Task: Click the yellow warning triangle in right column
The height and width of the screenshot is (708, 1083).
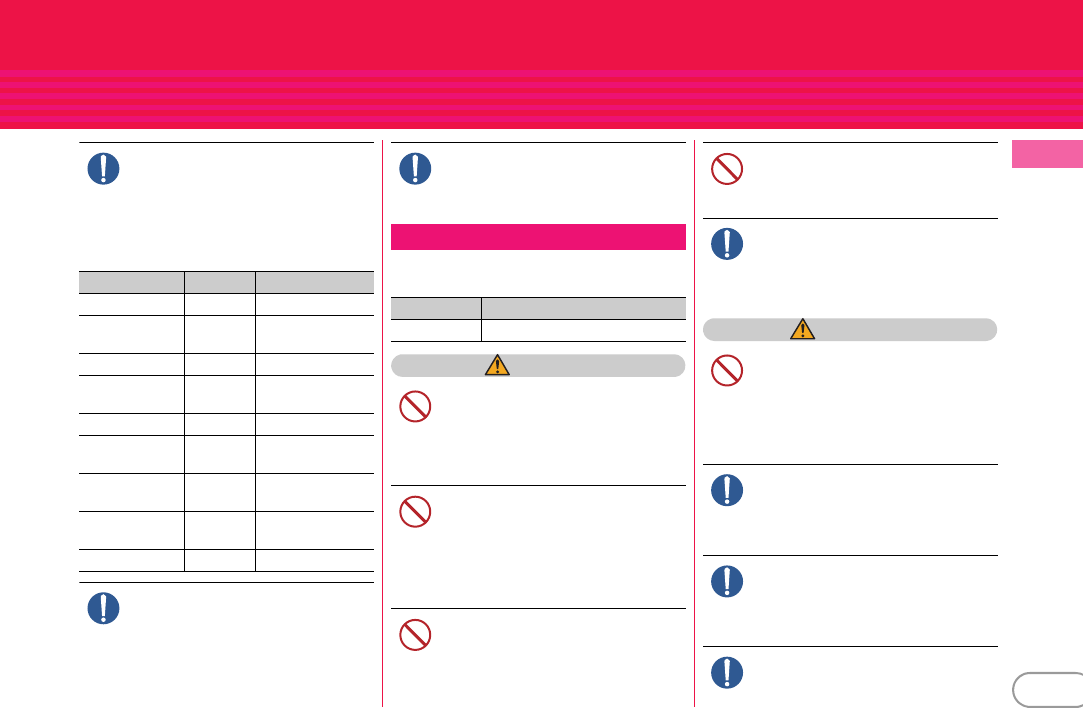Action: [803, 329]
